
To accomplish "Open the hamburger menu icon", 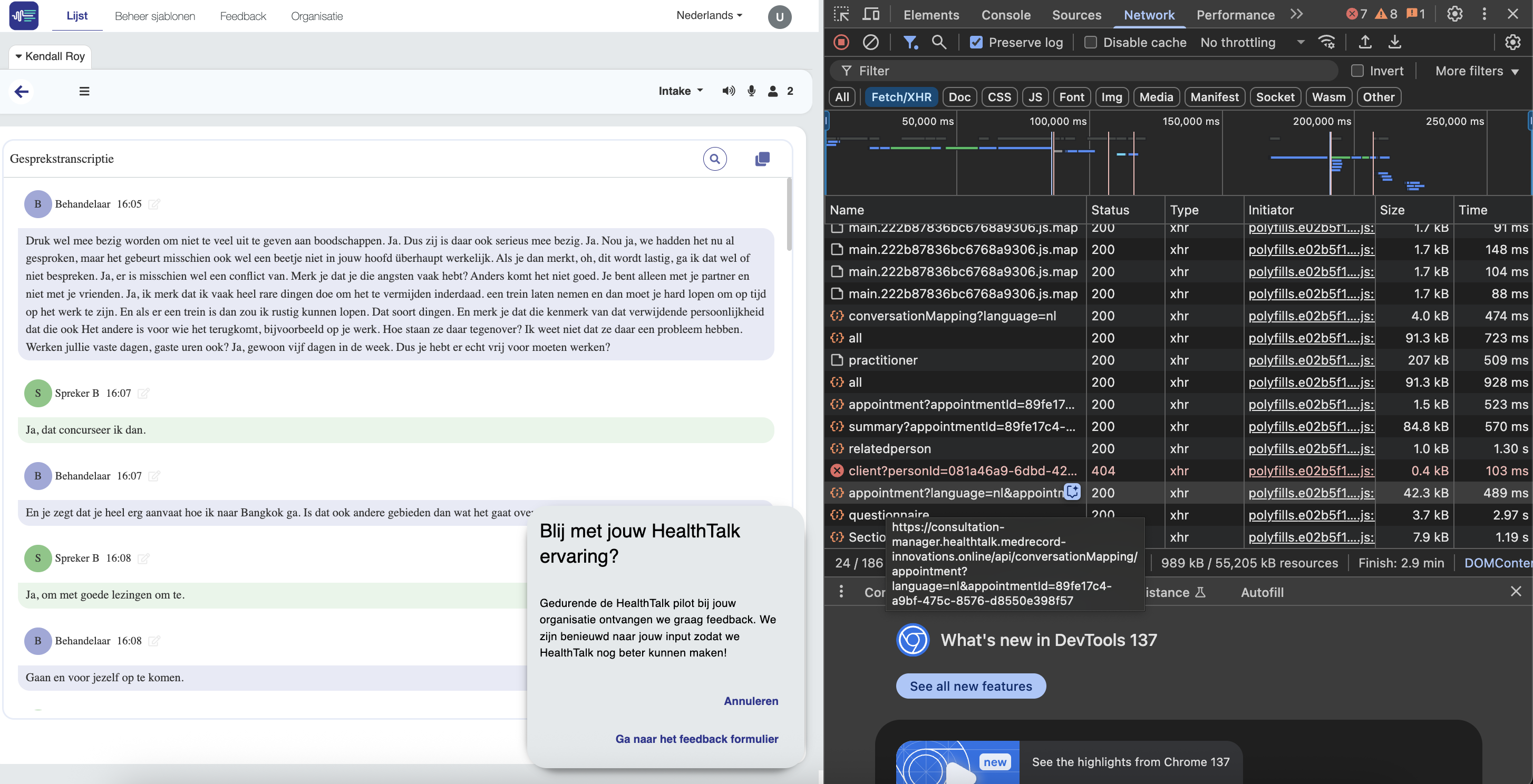I will point(84,91).
